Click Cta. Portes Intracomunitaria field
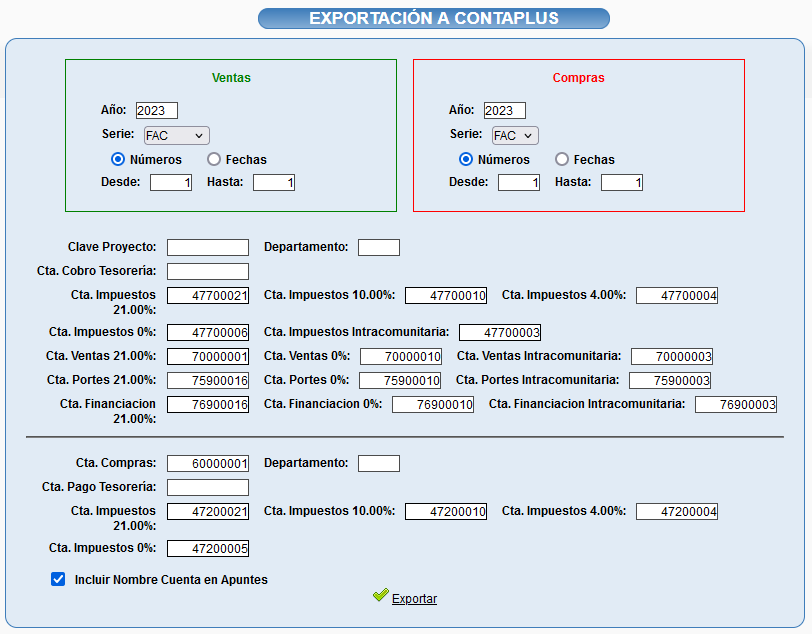Screen dimensions: 812x634 (x=670, y=381)
